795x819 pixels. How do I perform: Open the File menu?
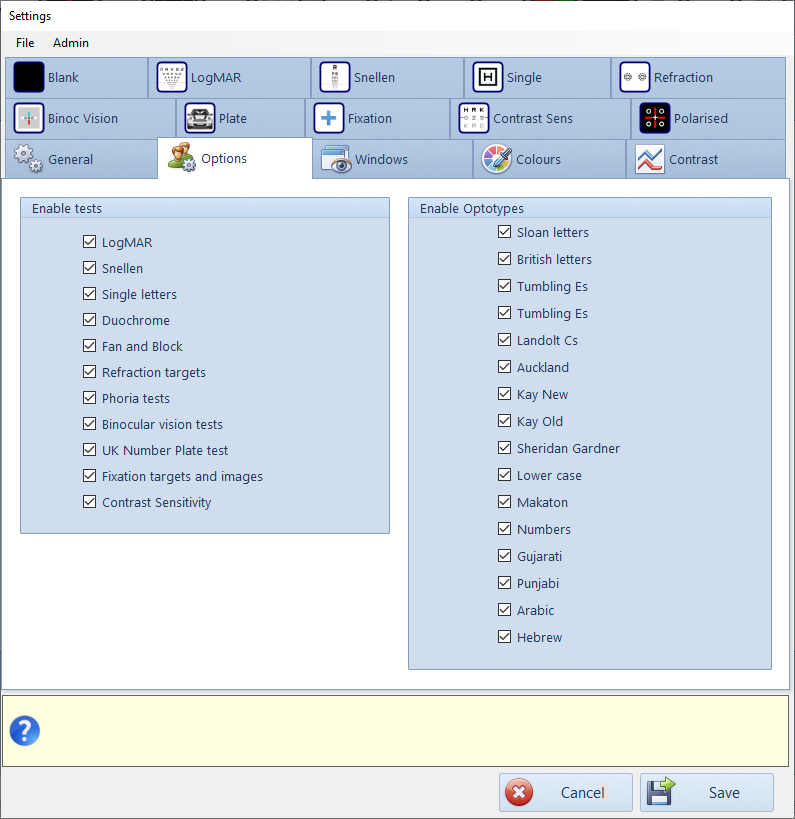pos(25,43)
